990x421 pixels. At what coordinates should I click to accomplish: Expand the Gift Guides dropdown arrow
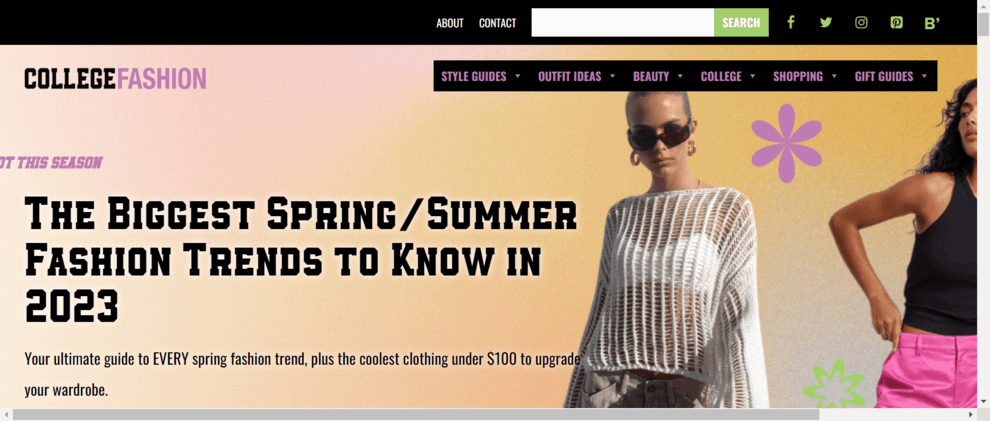[924, 76]
